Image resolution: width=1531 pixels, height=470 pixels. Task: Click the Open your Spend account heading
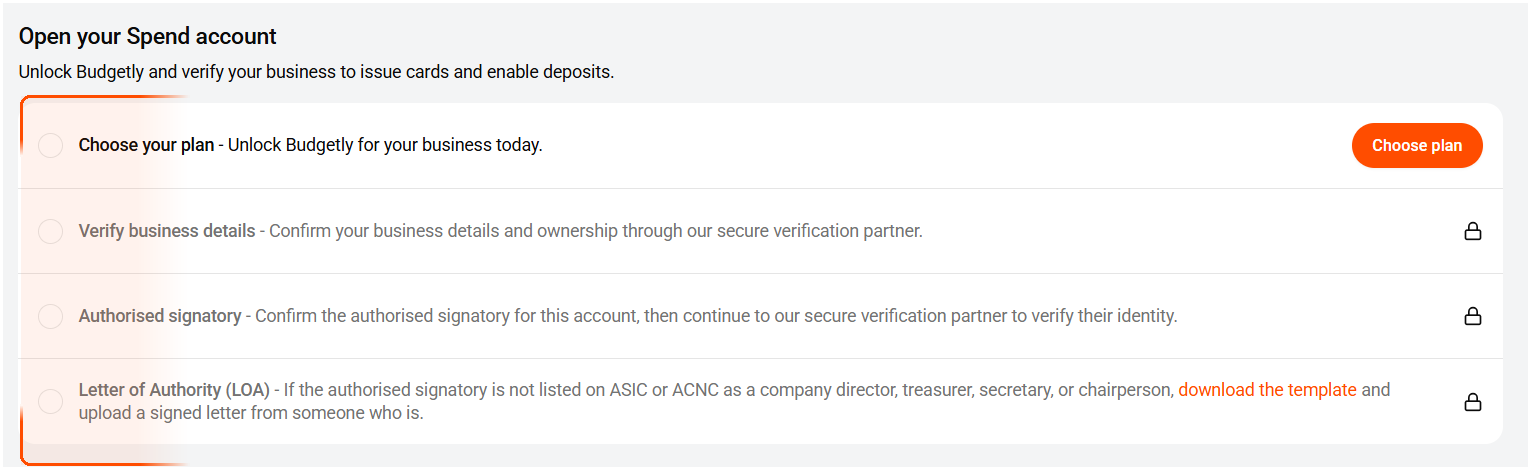coord(148,37)
